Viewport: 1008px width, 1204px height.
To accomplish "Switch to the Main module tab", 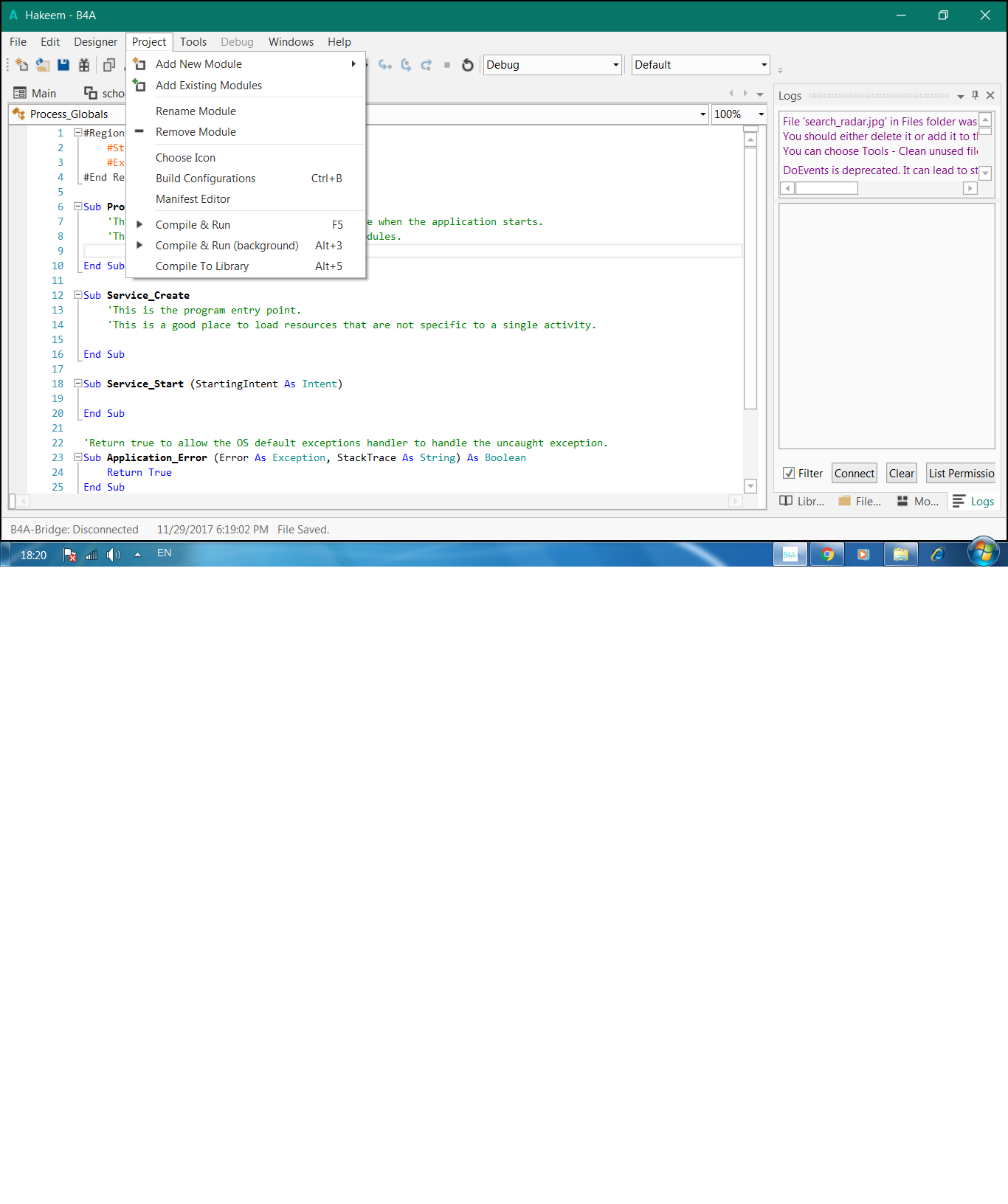I will [35, 93].
